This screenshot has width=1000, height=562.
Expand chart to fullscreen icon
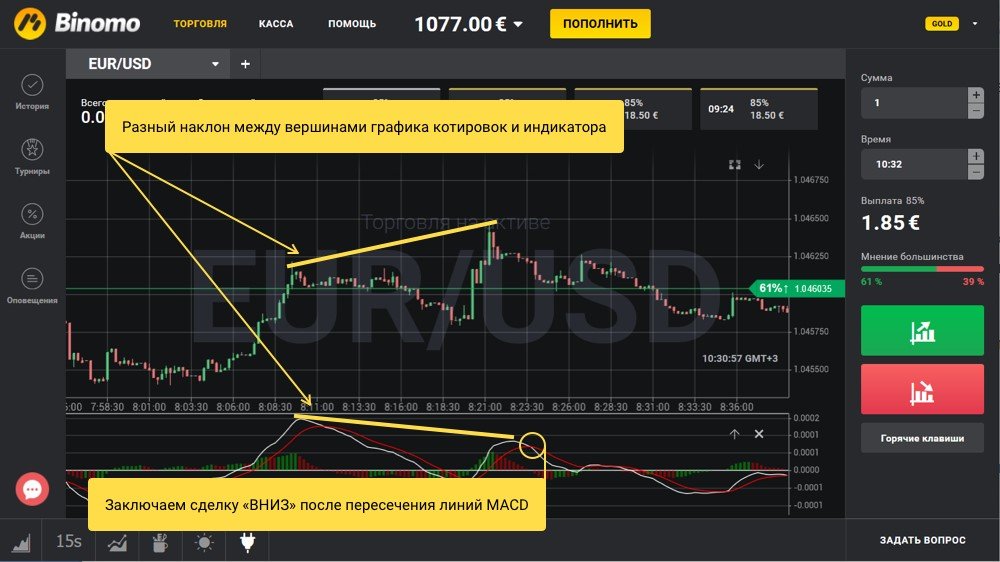point(735,165)
